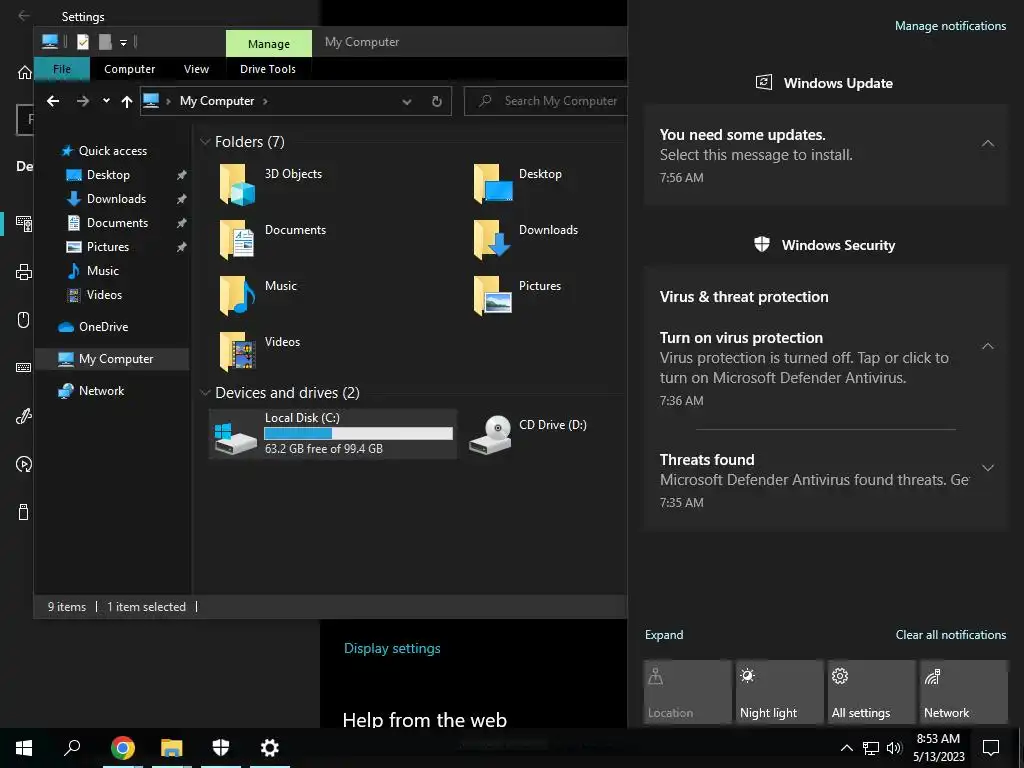This screenshot has width=1024, height=768.
Task: Open the Network quick action tile
Action: pos(963,692)
